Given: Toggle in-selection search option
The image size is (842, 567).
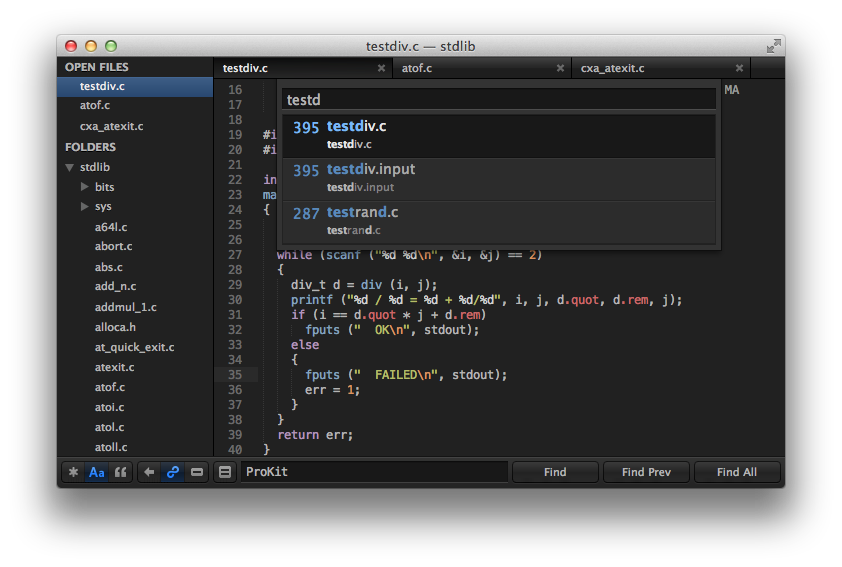Looking at the screenshot, I should tap(197, 472).
